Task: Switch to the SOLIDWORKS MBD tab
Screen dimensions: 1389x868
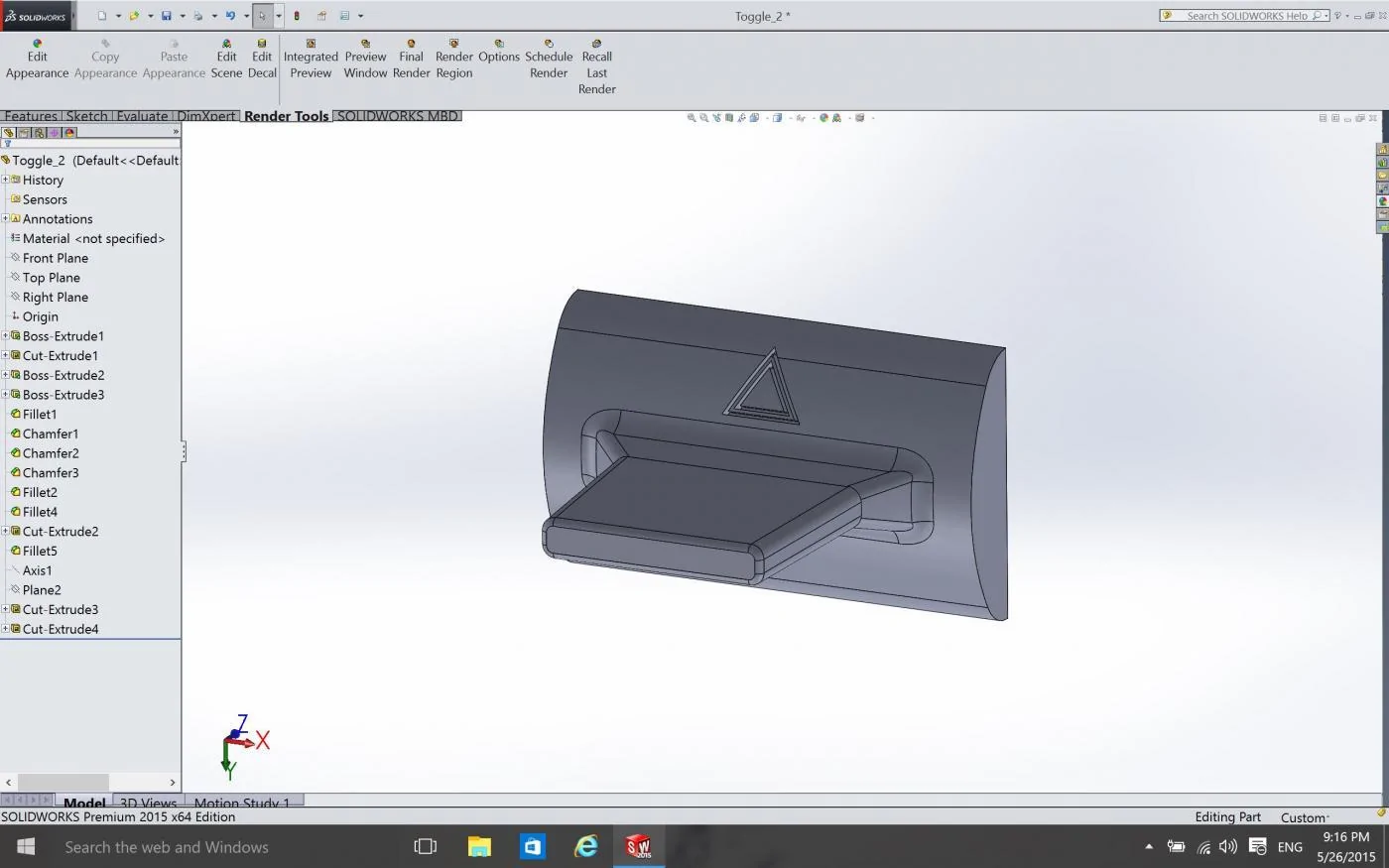Action: (x=398, y=116)
